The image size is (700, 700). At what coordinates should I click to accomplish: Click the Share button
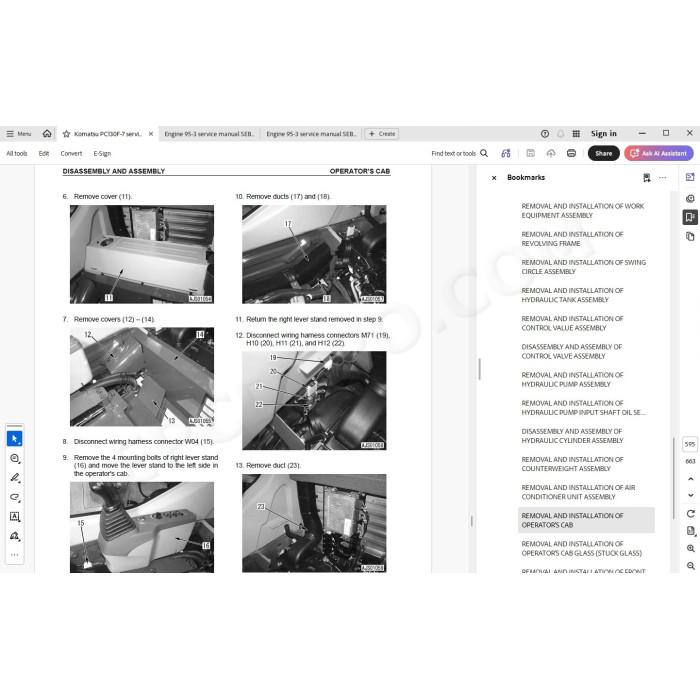pyautogui.click(x=604, y=153)
